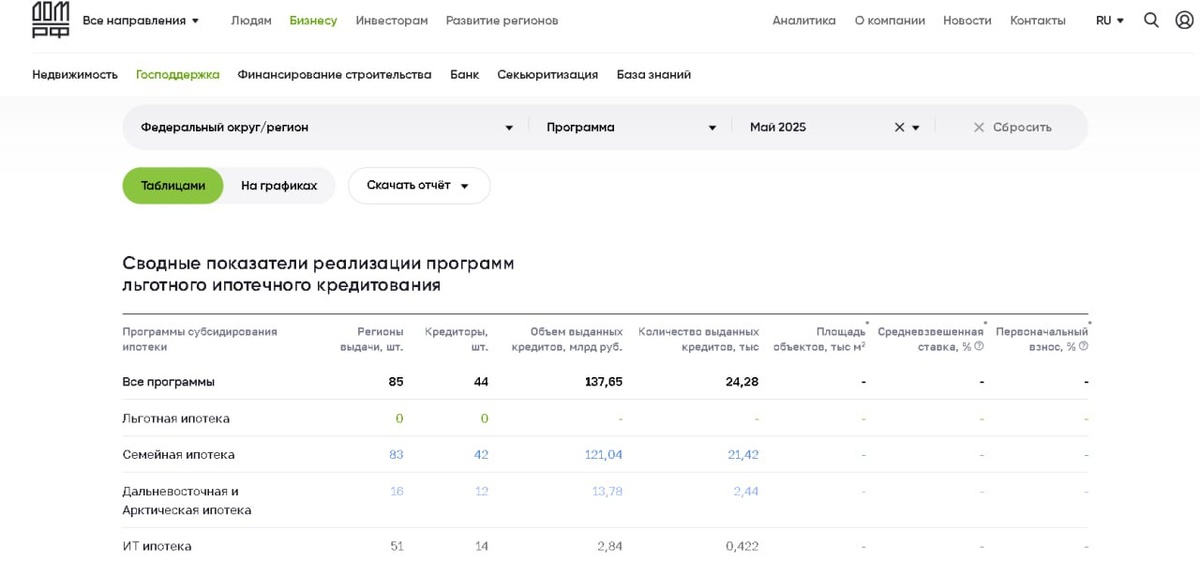Open the Аналитика link

tap(803, 21)
